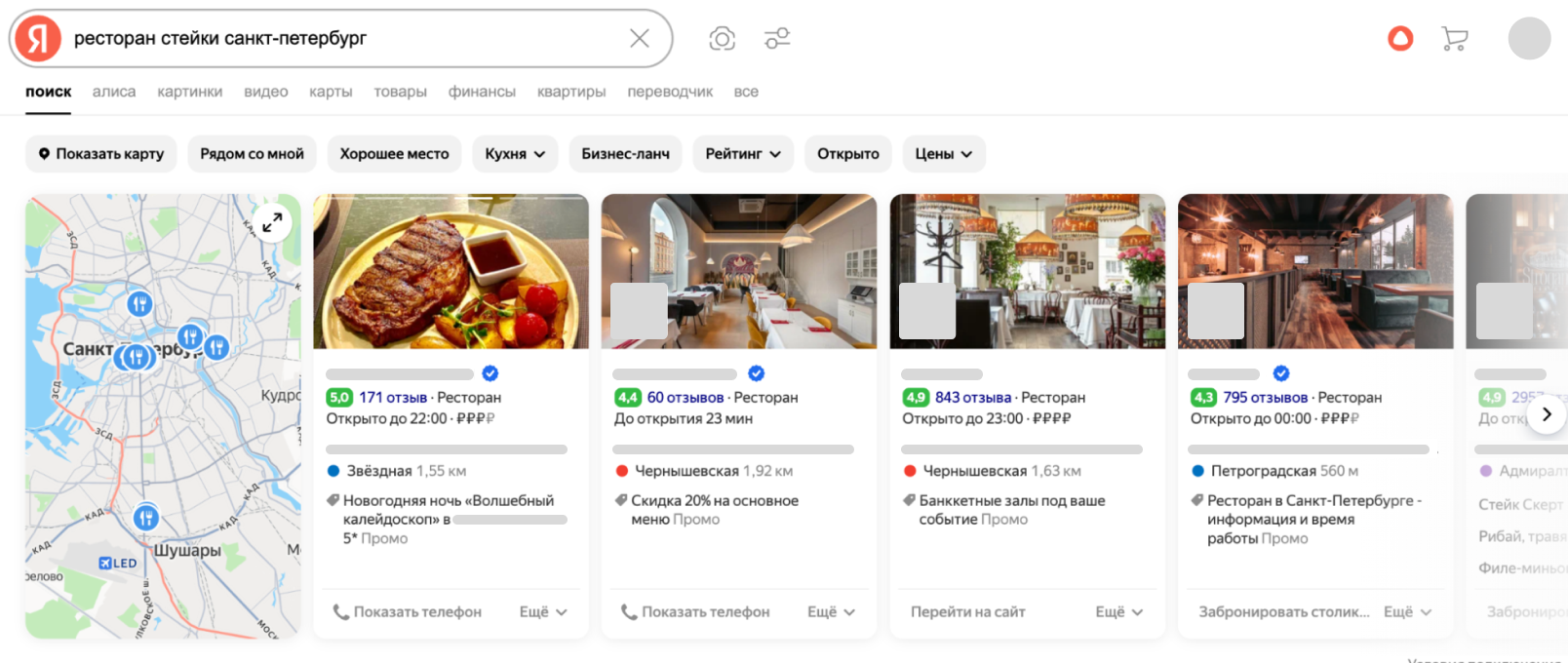The image size is (1568, 663).
Task: Click the 4,4 rating badge
Action: click(x=627, y=398)
